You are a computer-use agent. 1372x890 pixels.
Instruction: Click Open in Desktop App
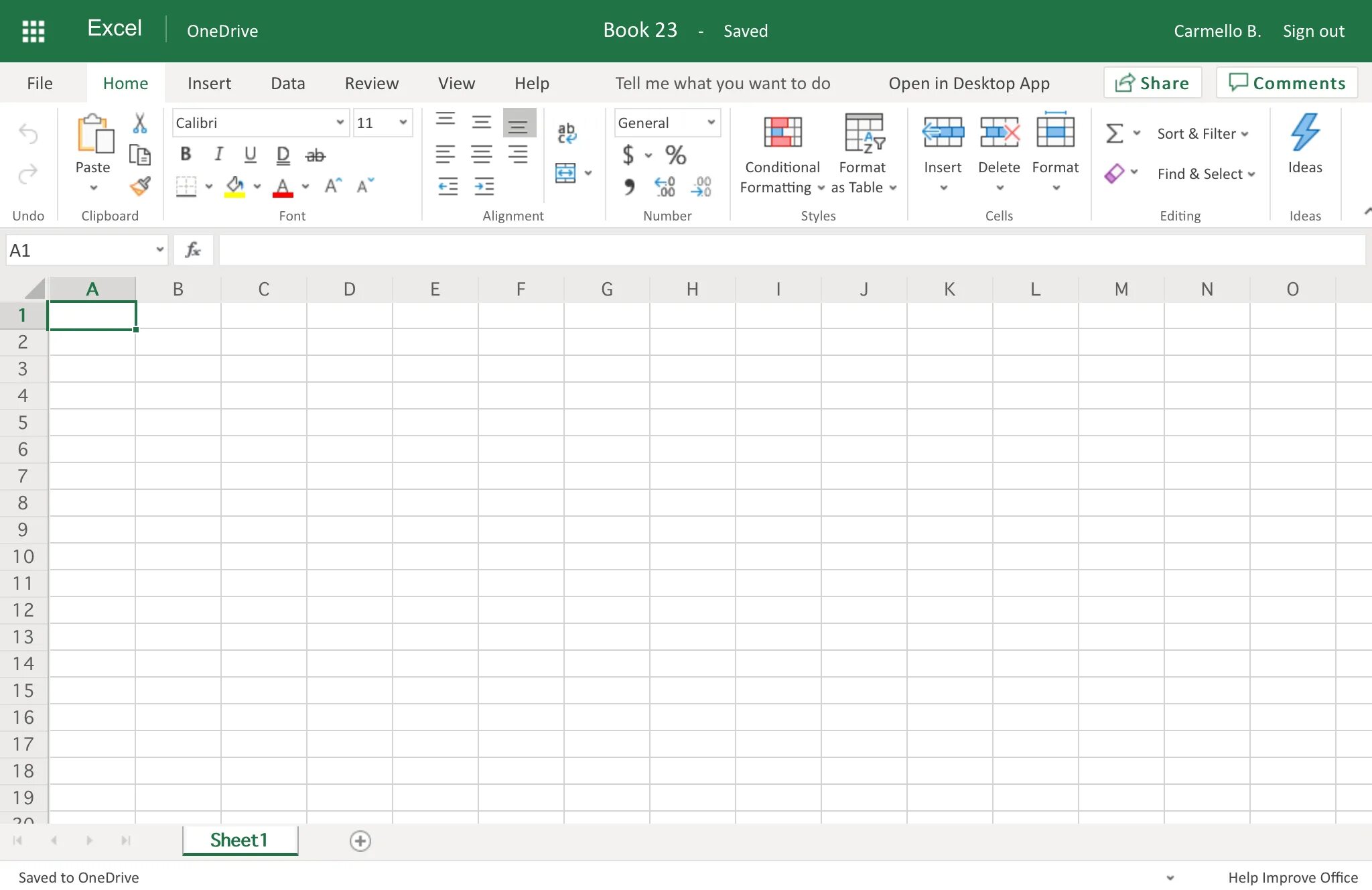pyautogui.click(x=969, y=83)
